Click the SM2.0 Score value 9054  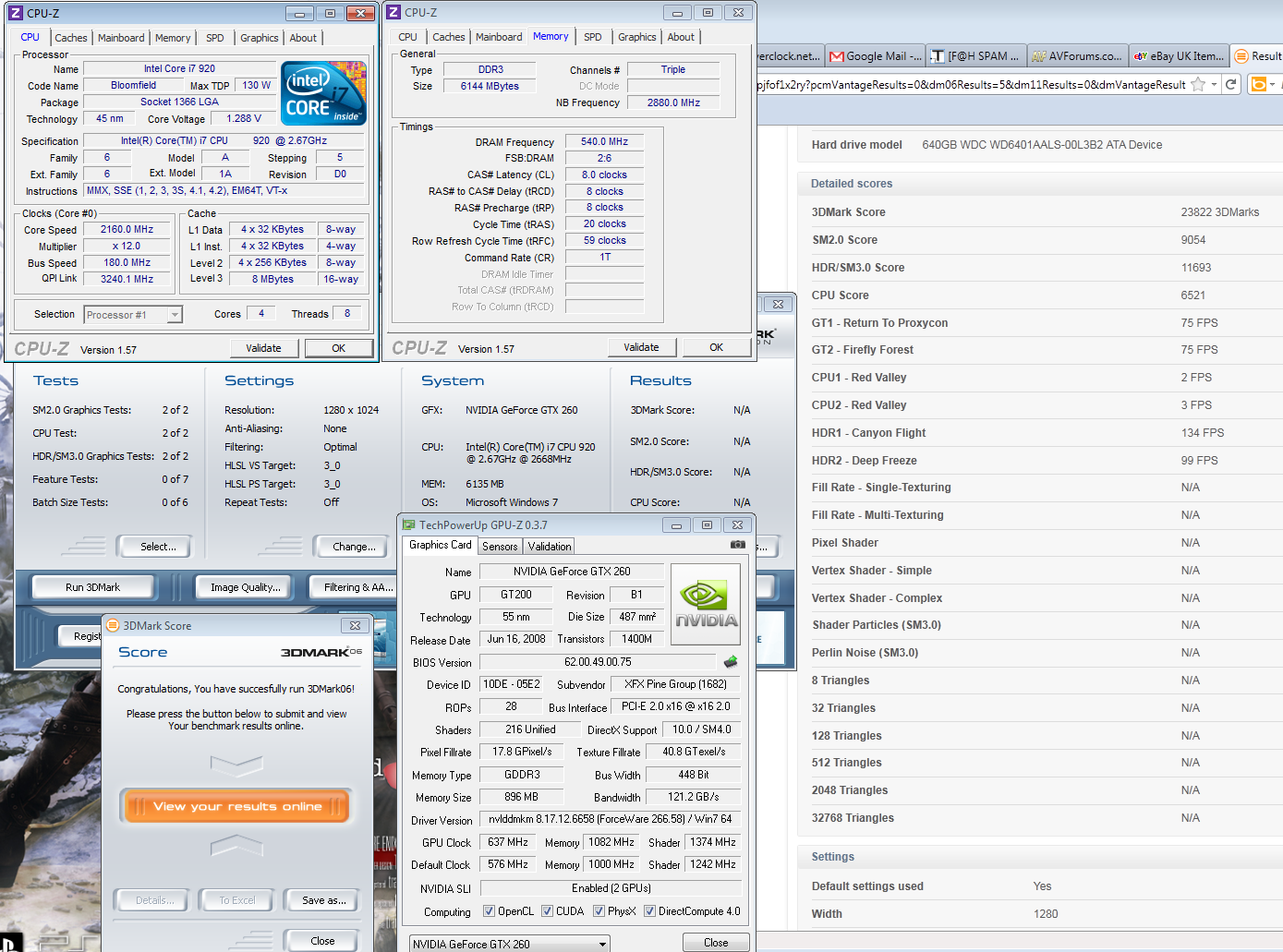(1193, 240)
